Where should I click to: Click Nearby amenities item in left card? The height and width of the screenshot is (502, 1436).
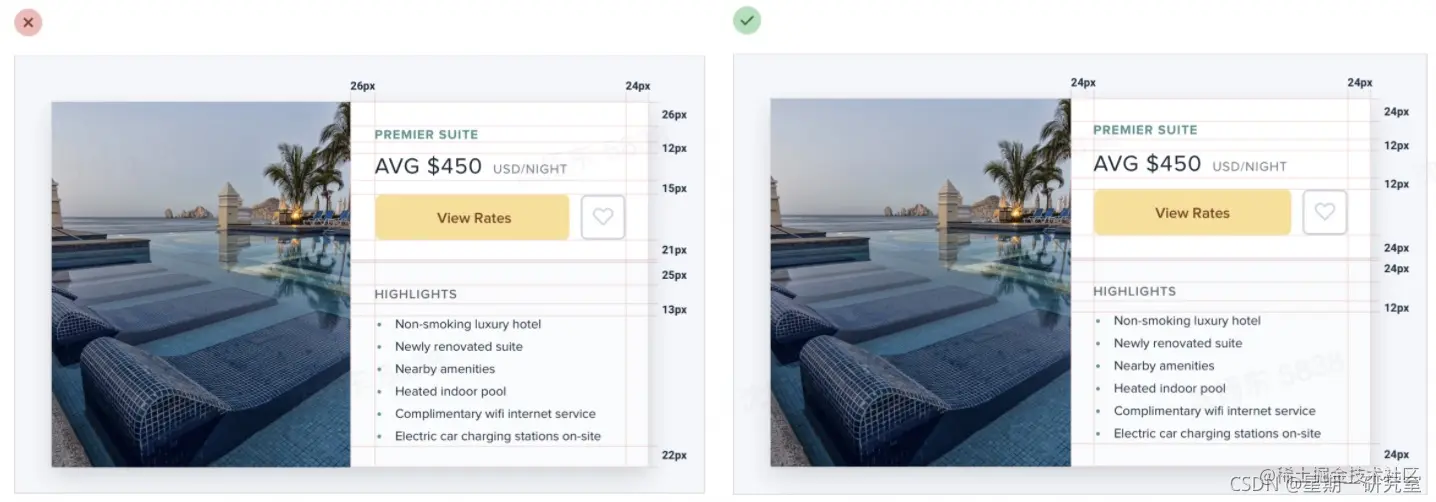[445, 369]
